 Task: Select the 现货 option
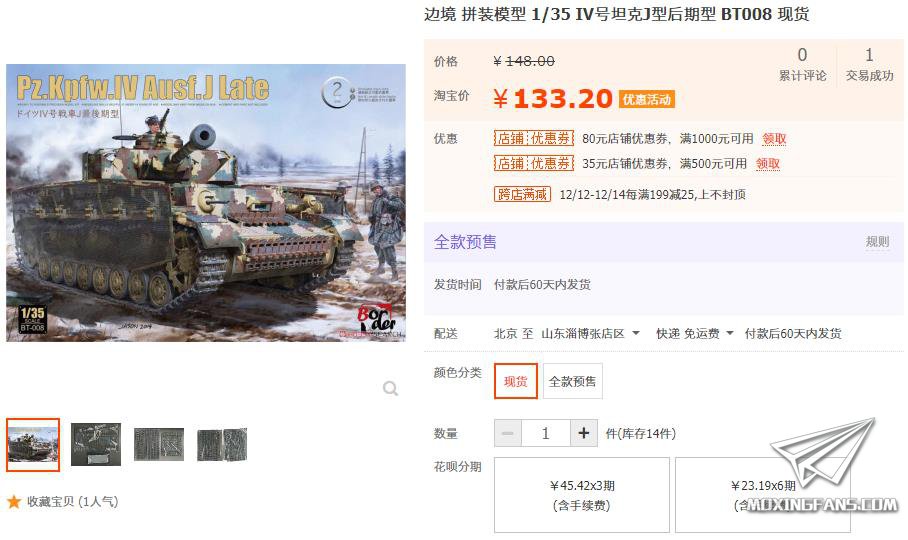click(515, 381)
